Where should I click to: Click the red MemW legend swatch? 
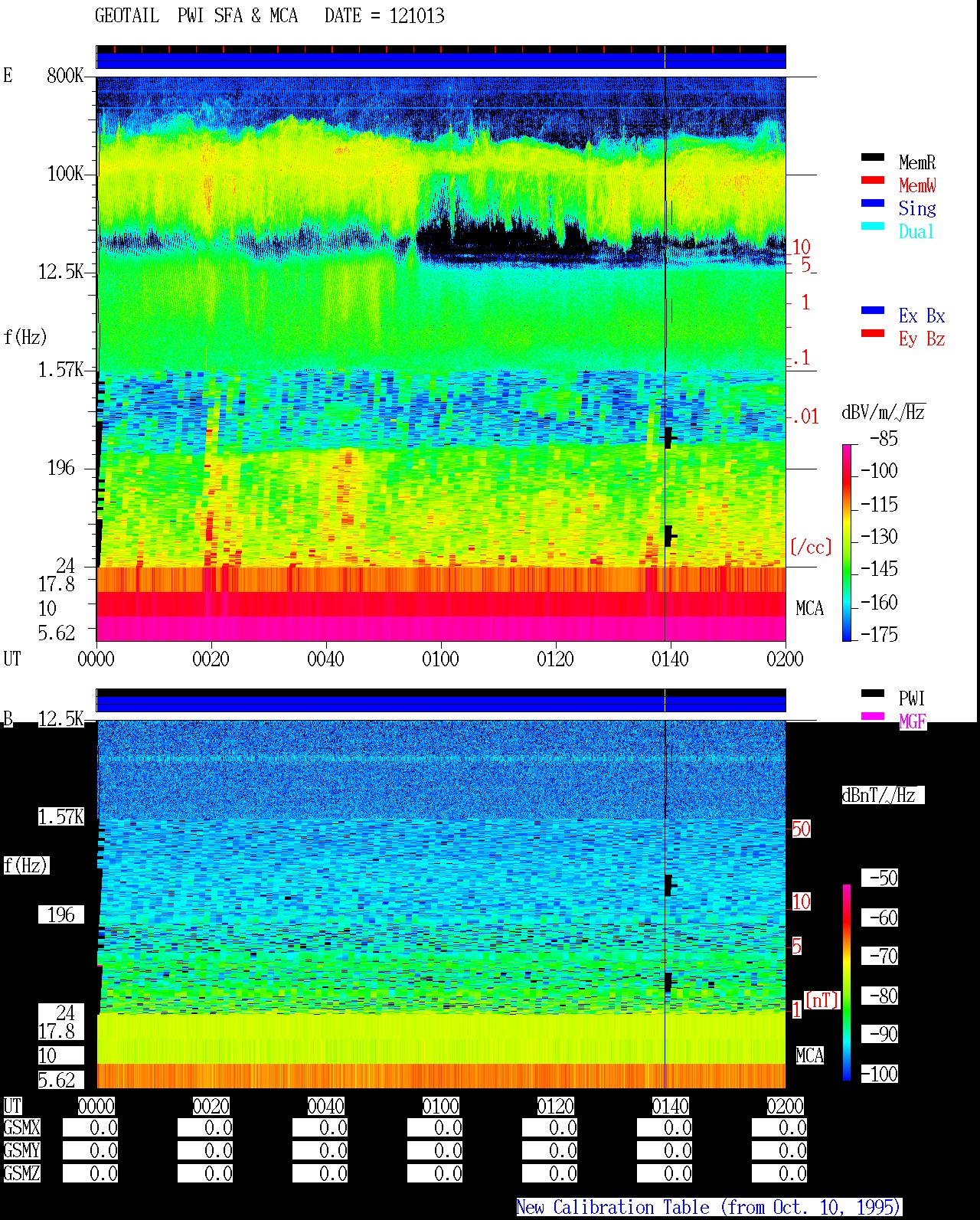[873, 181]
